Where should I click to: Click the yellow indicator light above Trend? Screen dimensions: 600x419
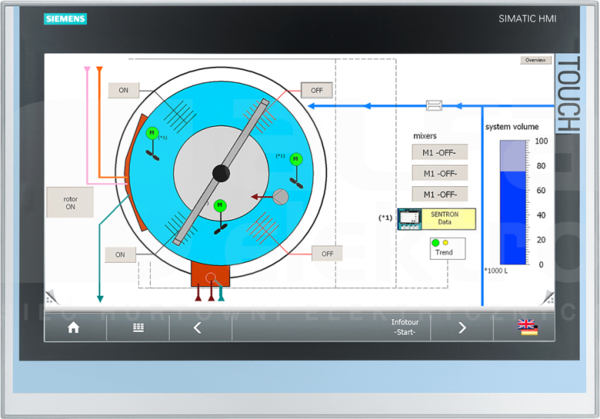[x=445, y=243]
